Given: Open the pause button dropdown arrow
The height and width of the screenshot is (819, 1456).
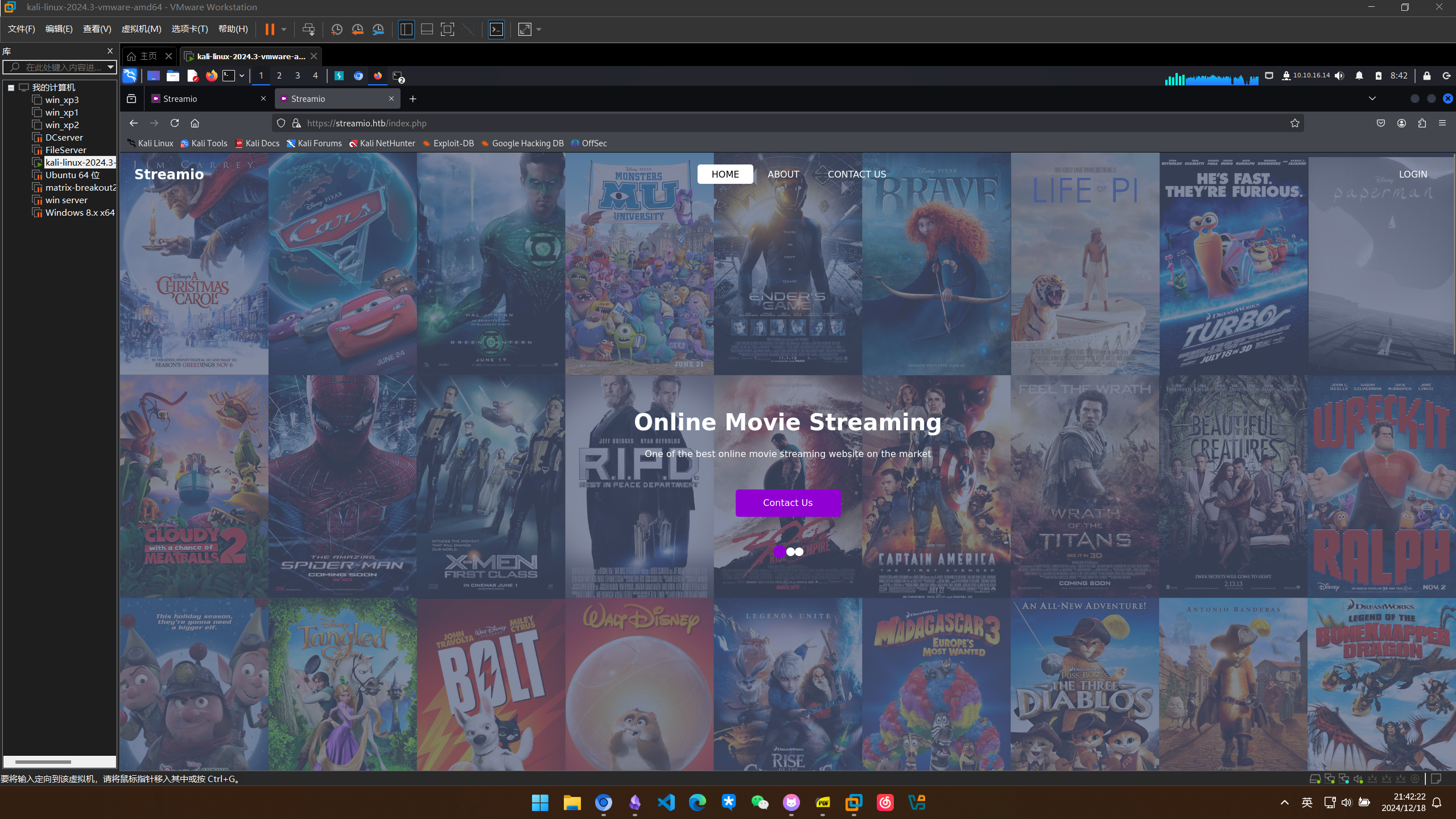Looking at the screenshot, I should click(284, 30).
